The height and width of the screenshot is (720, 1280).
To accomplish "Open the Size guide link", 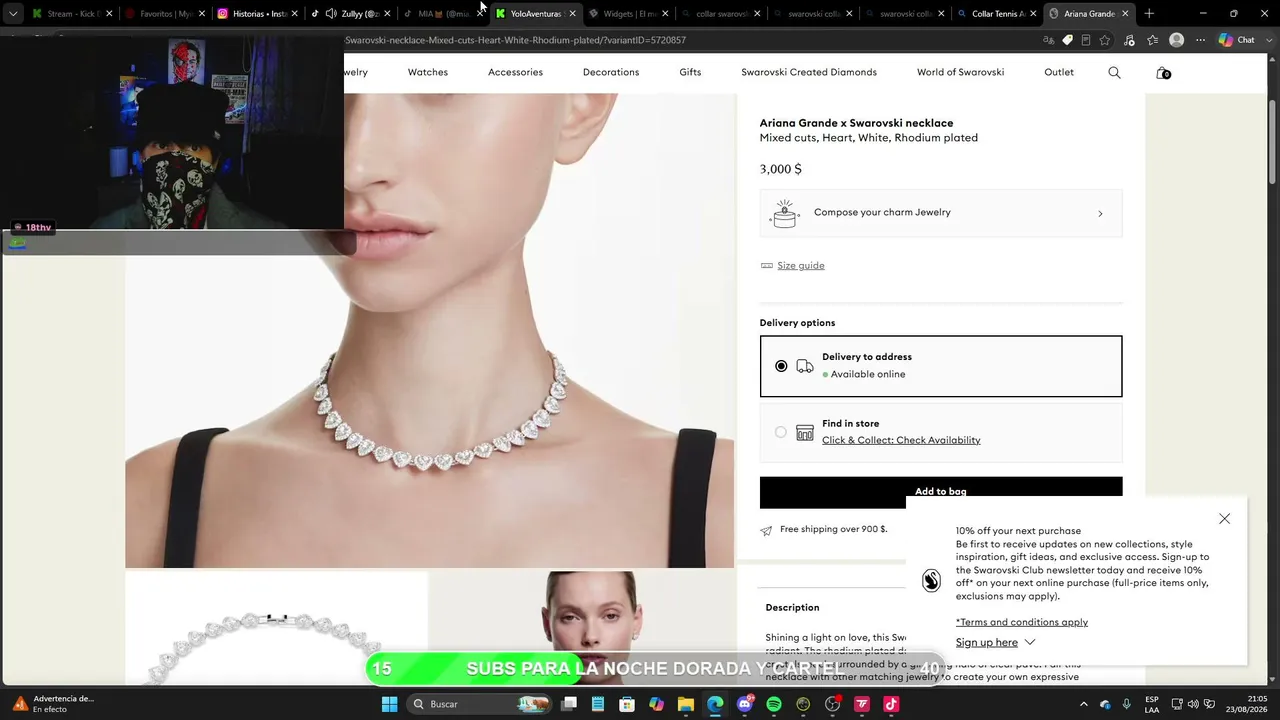I will point(801,266).
